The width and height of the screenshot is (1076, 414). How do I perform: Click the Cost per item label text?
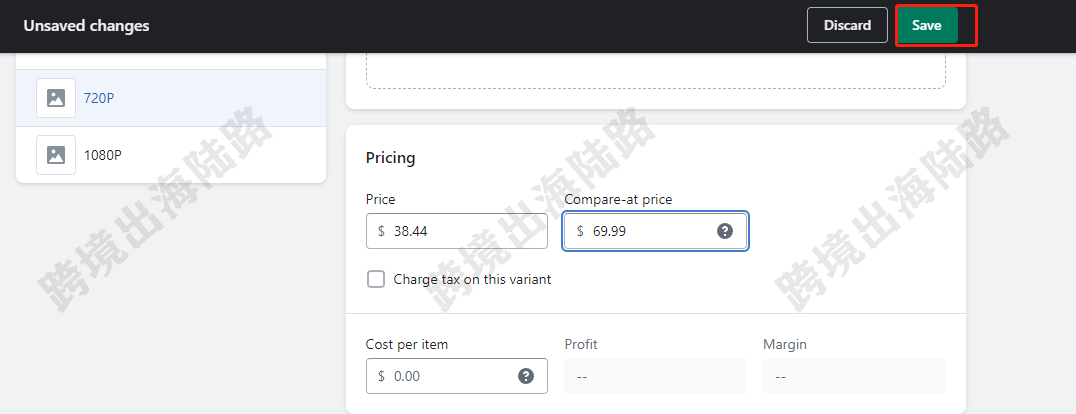[x=407, y=344]
